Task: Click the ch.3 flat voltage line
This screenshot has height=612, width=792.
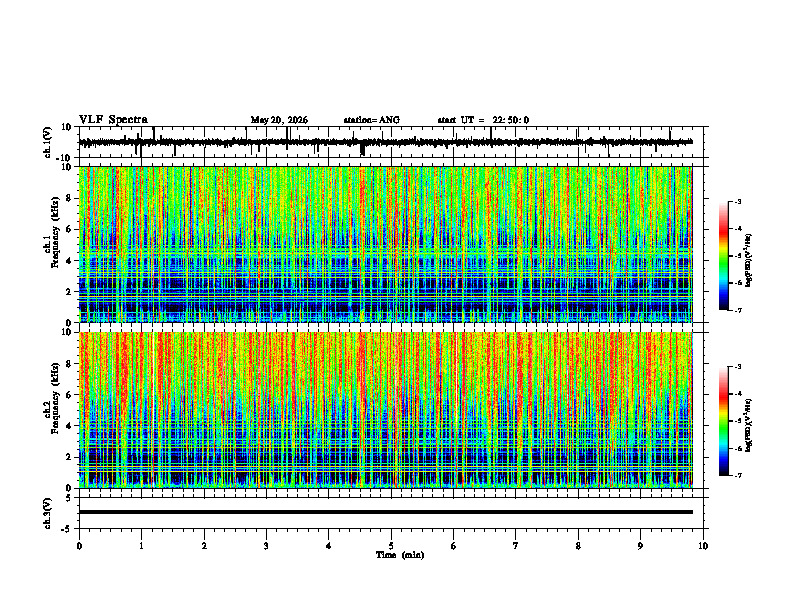Action: (385, 512)
